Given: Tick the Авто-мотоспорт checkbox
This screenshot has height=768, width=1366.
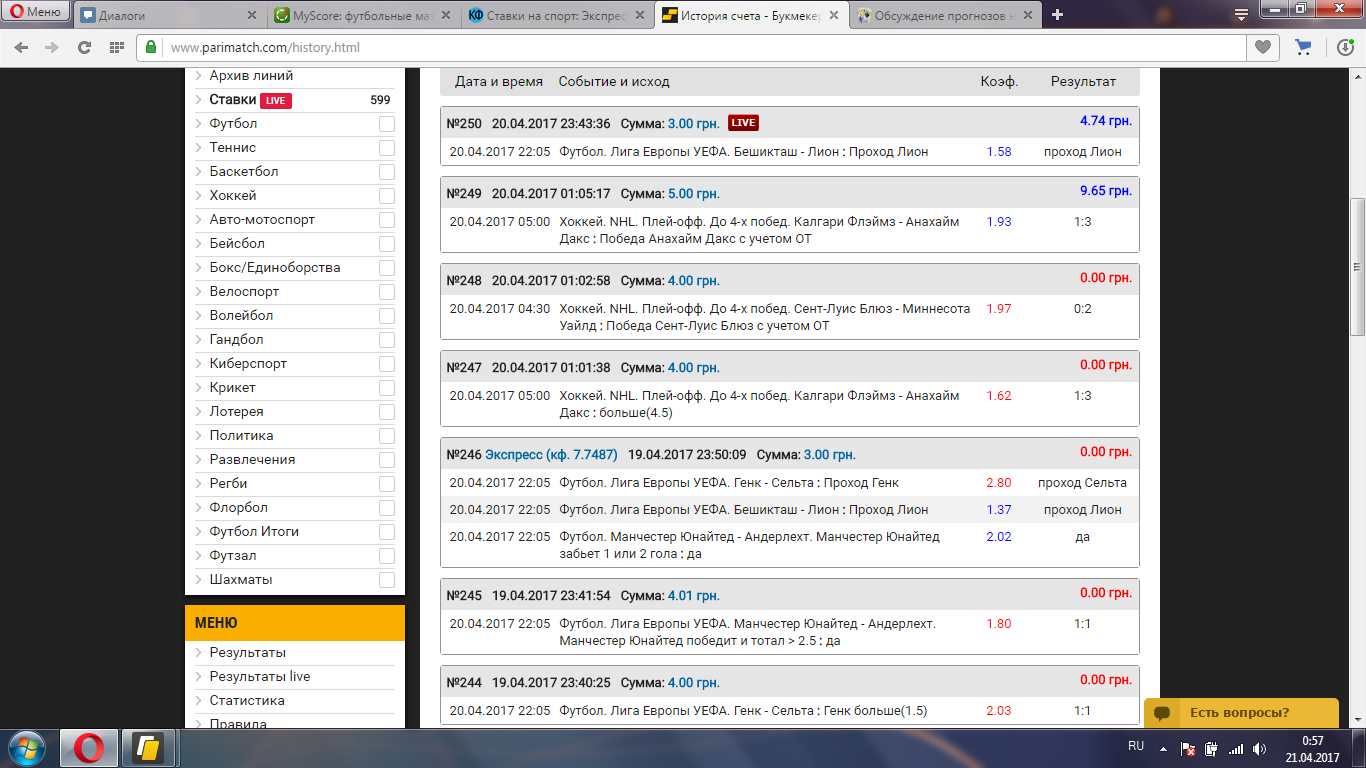Looking at the screenshot, I should 387,220.
